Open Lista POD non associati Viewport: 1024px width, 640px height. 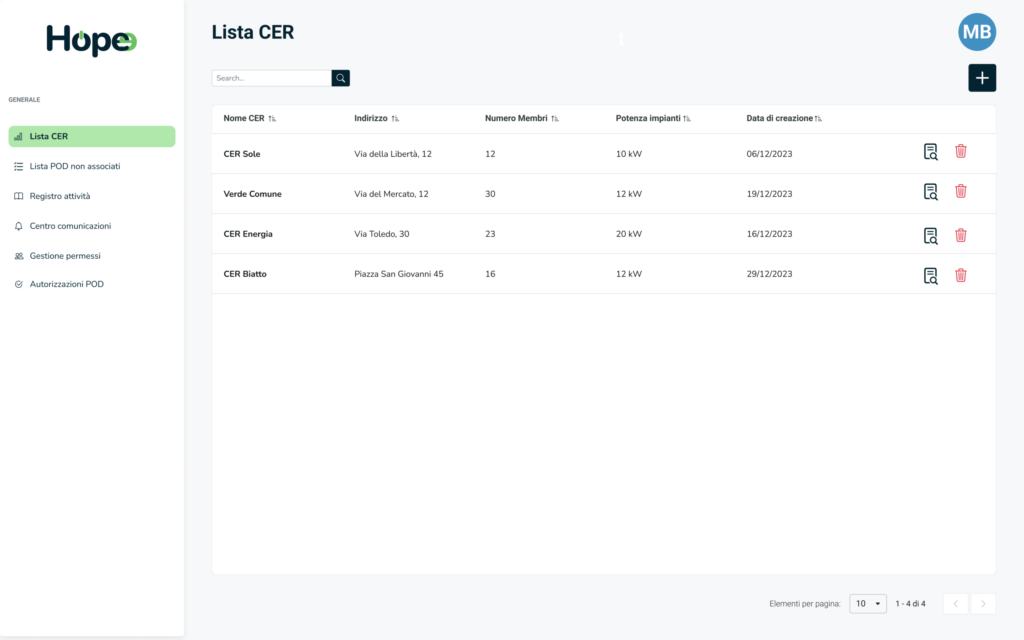[75, 166]
